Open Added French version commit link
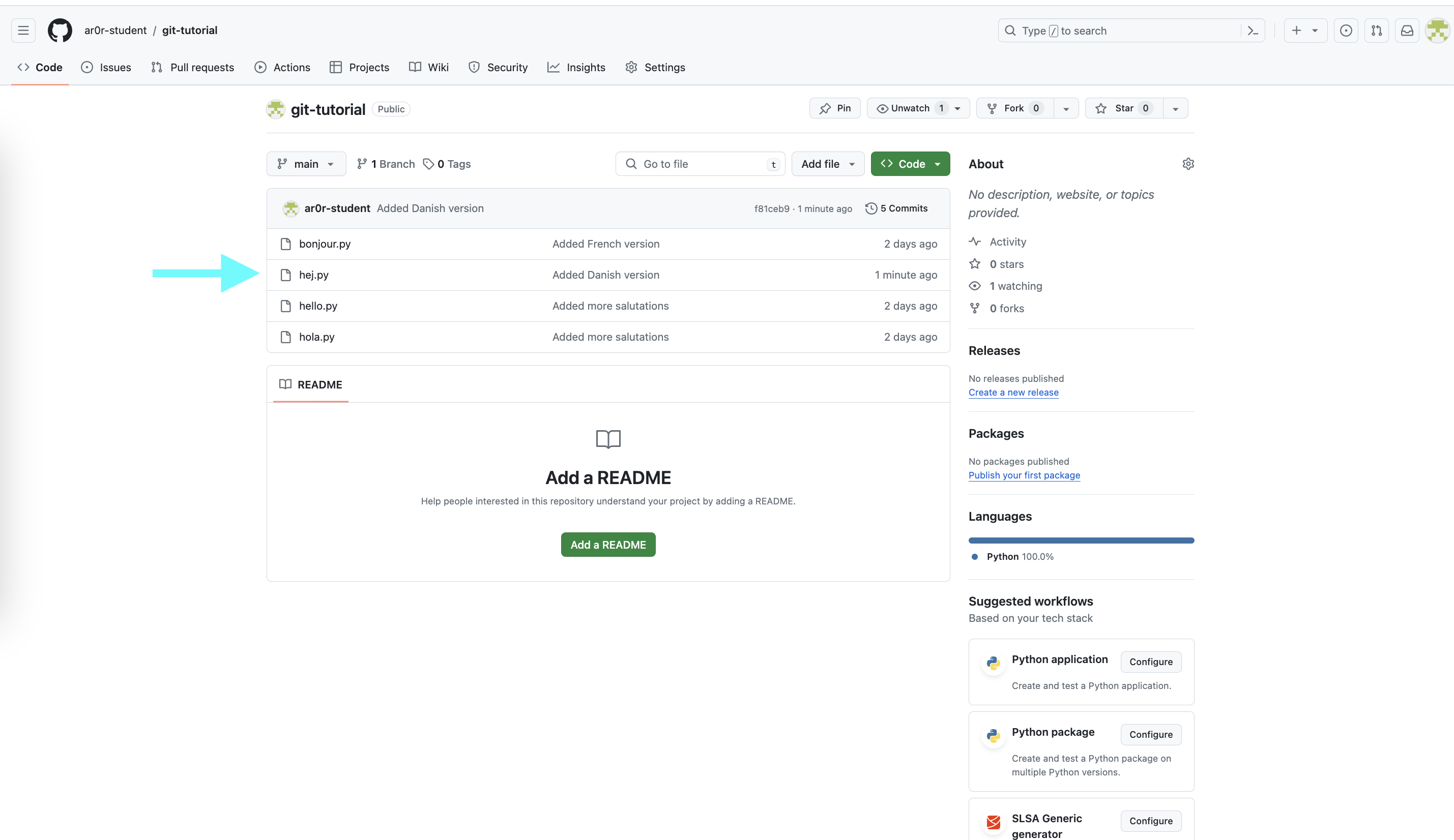Screen dimensions: 1454x840 pos(606,244)
